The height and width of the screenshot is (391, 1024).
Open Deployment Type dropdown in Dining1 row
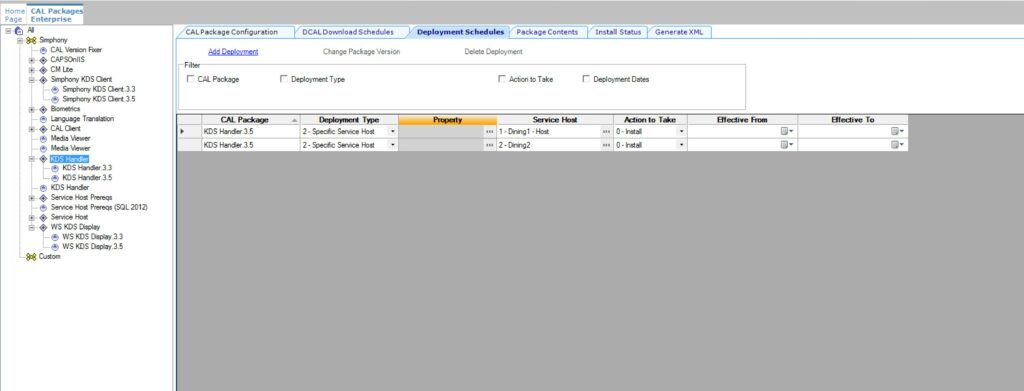[392, 131]
